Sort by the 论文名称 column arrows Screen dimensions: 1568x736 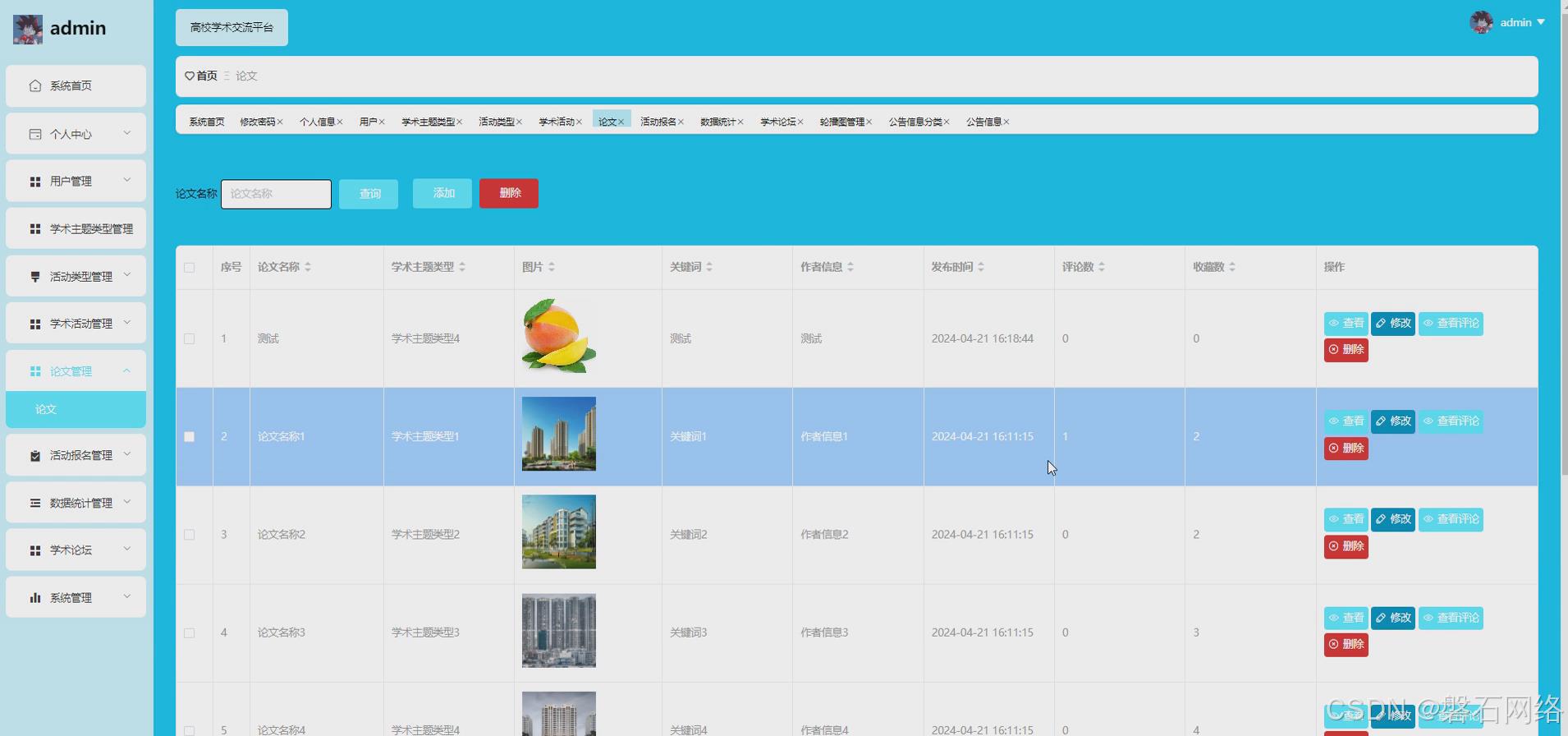pyautogui.click(x=308, y=267)
